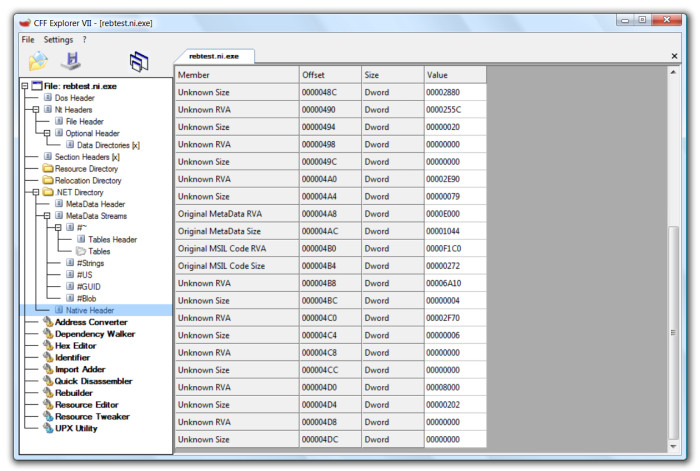Select the UPX Utility tool
Viewport: 700px width, 471px height.
tap(76, 428)
